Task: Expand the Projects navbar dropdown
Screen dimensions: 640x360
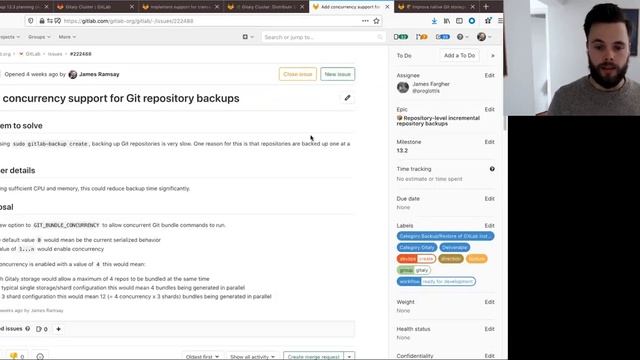Action: 10,37
